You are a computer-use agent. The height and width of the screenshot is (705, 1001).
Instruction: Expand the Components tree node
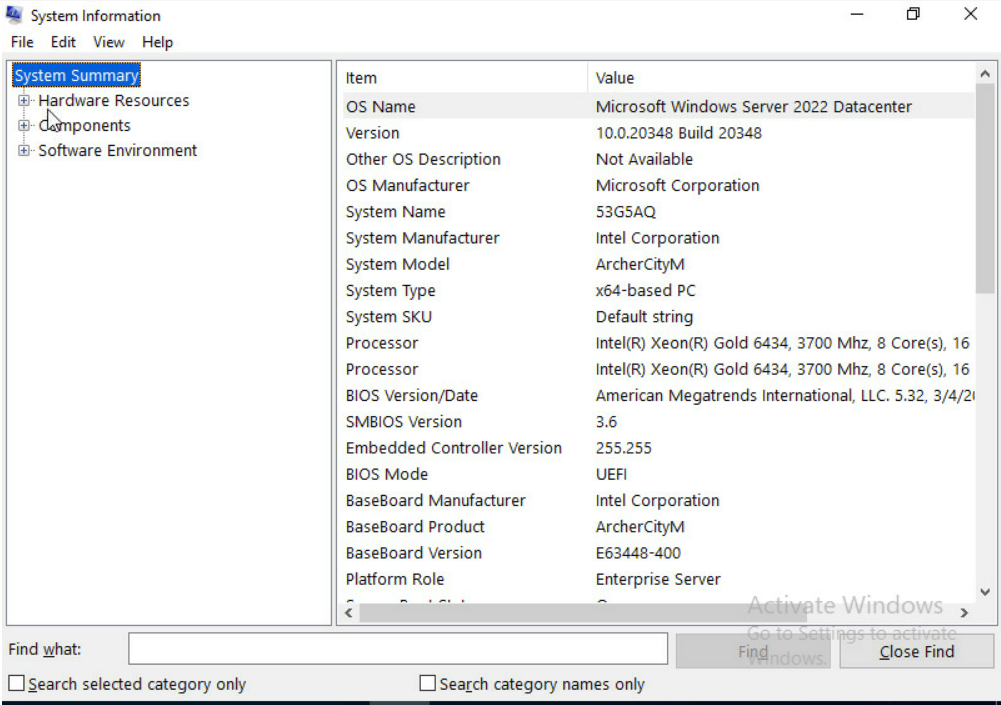point(24,125)
